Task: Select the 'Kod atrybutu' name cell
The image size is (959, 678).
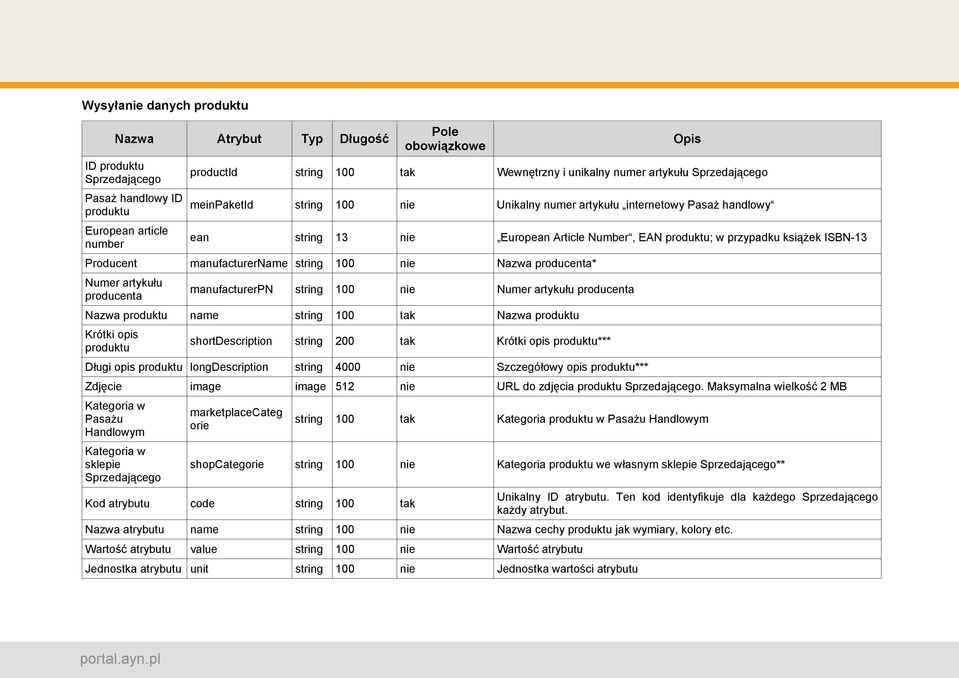Action: click(x=134, y=504)
